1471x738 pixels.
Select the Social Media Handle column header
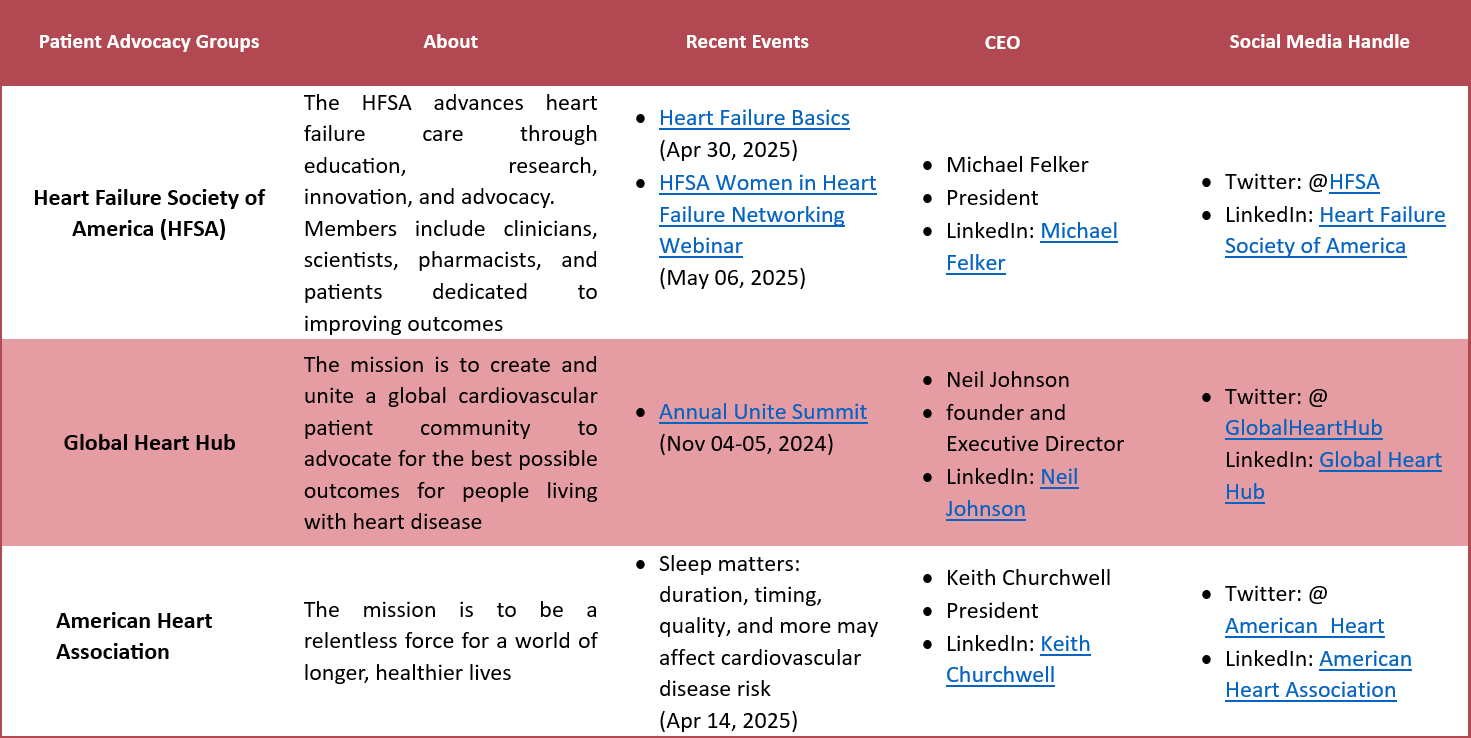(x=1319, y=42)
